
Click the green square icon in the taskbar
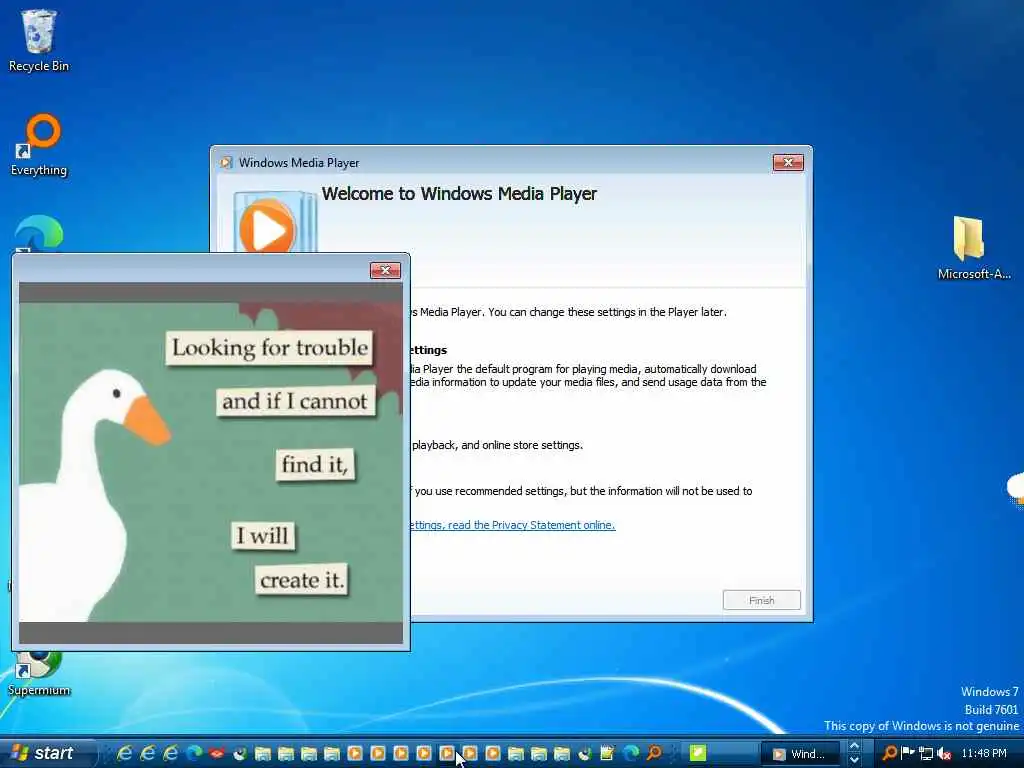(x=698, y=753)
